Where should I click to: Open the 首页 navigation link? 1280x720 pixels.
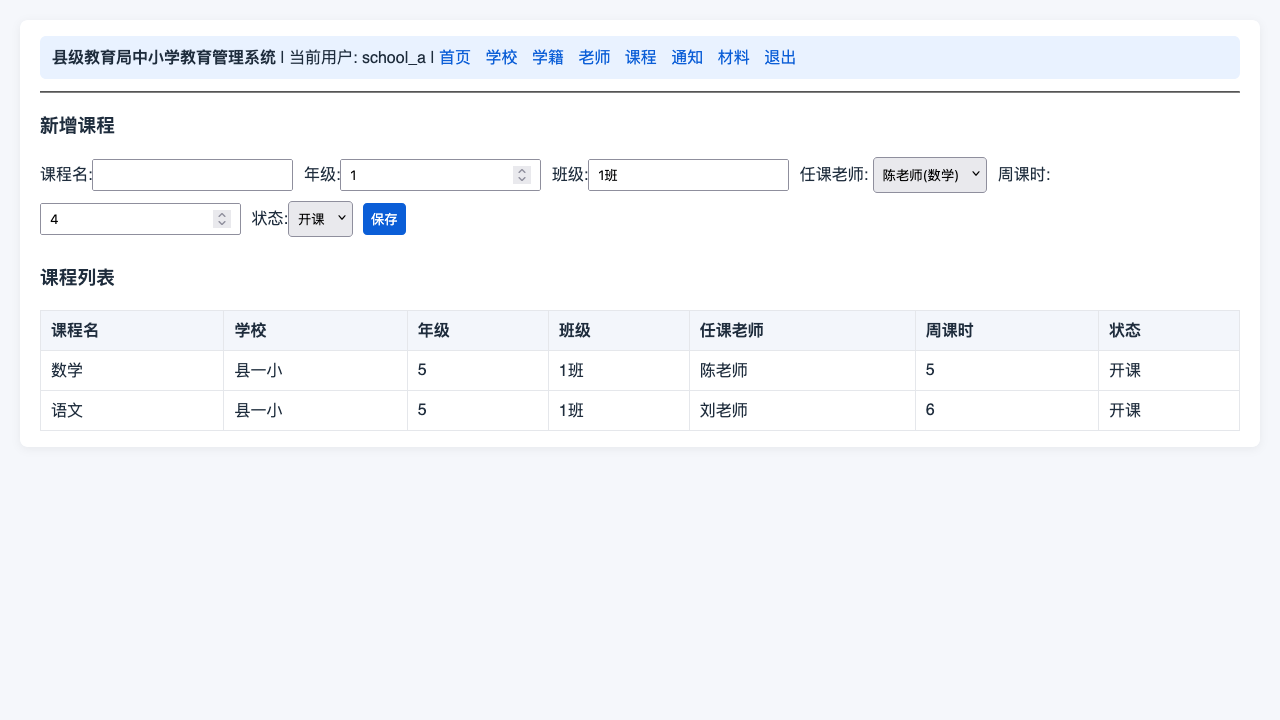455,57
